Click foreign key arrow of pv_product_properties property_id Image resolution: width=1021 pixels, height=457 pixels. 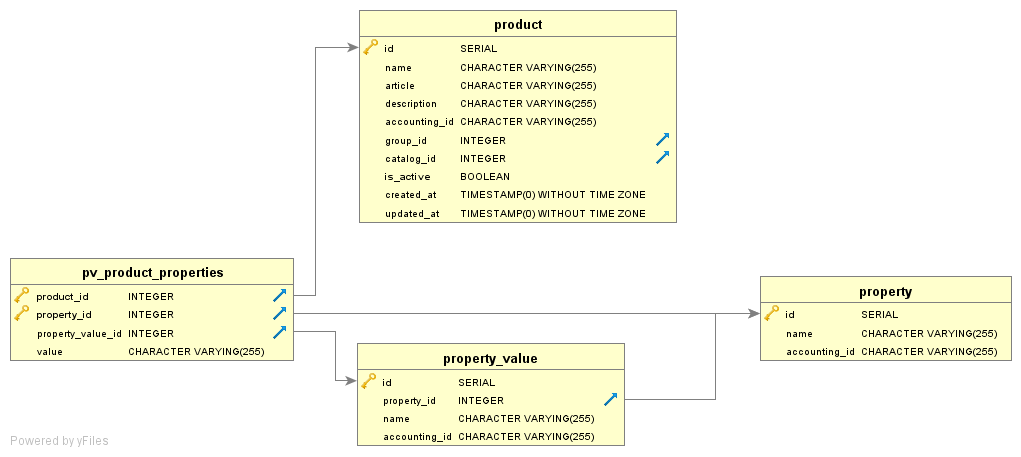point(280,314)
